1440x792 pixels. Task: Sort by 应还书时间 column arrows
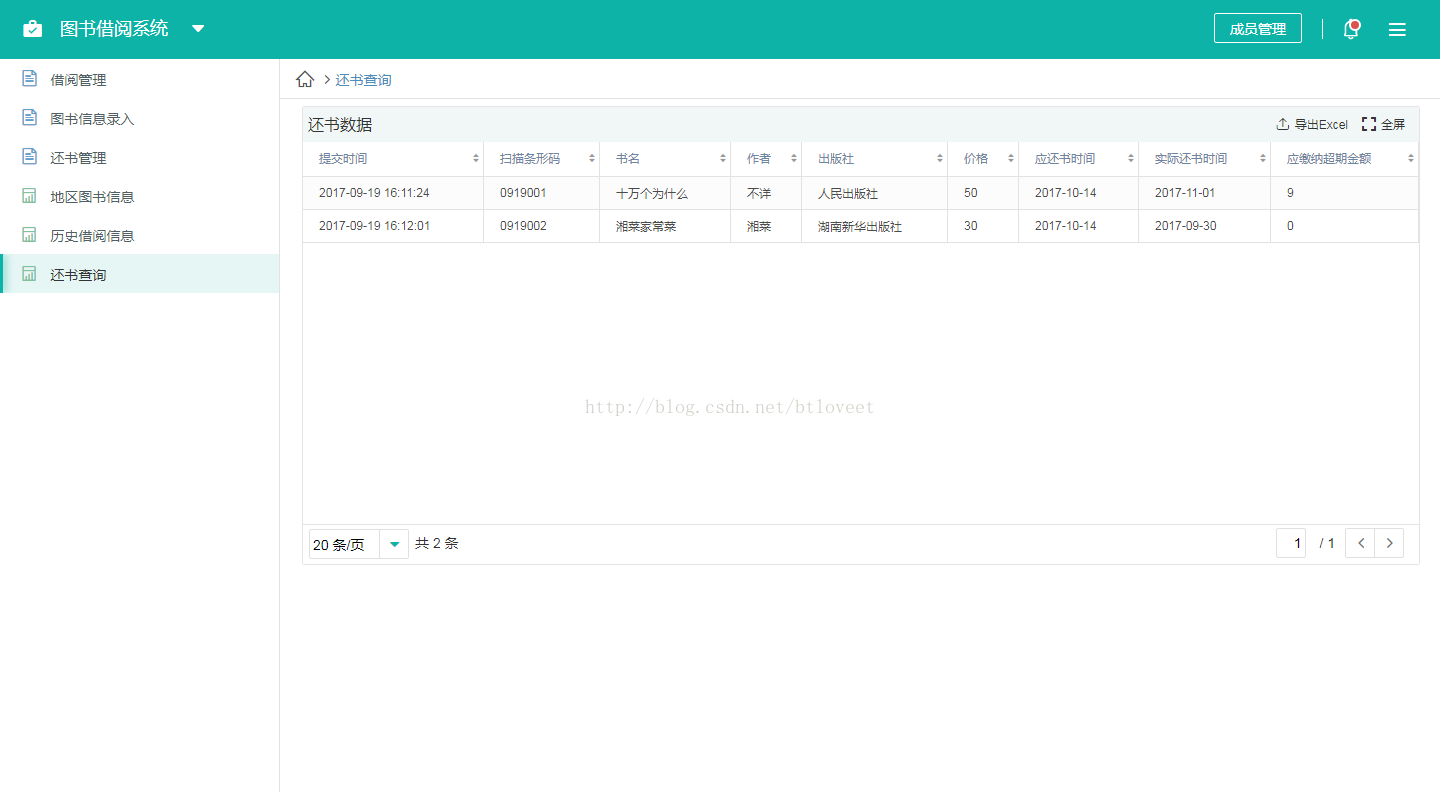click(x=1130, y=158)
